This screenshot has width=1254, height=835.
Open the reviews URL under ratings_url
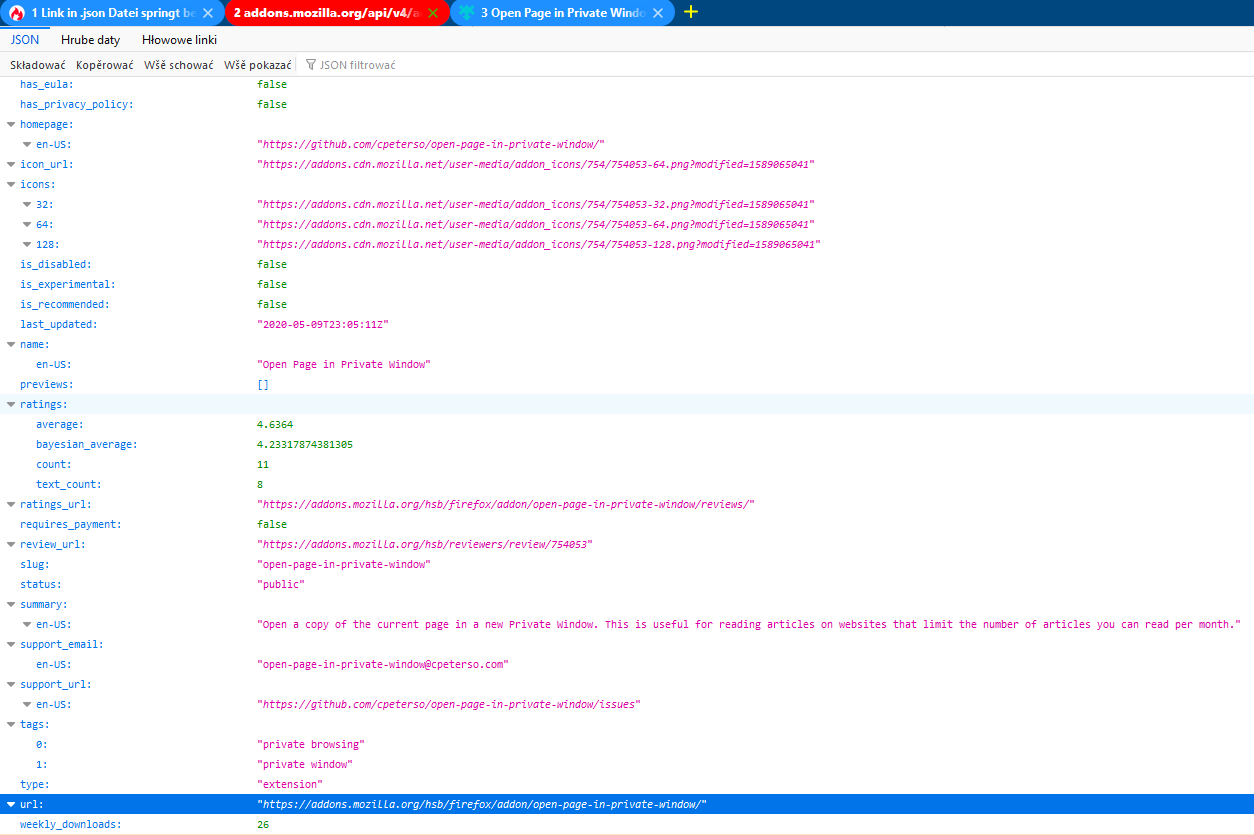pos(506,504)
